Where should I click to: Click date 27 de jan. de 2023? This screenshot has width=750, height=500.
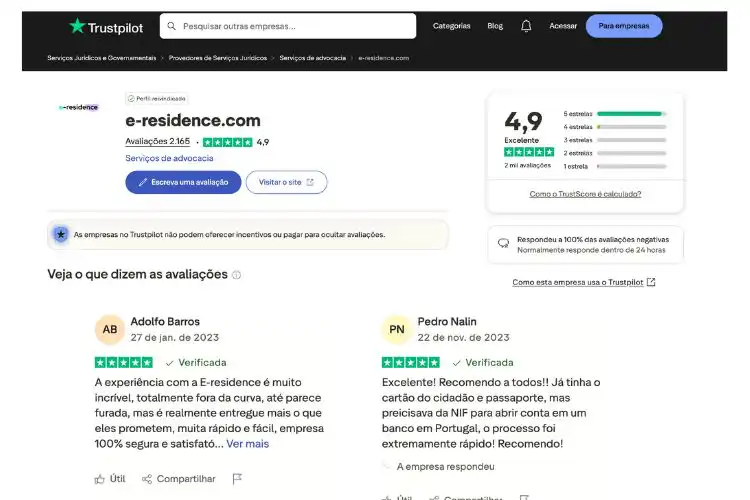(x=175, y=337)
